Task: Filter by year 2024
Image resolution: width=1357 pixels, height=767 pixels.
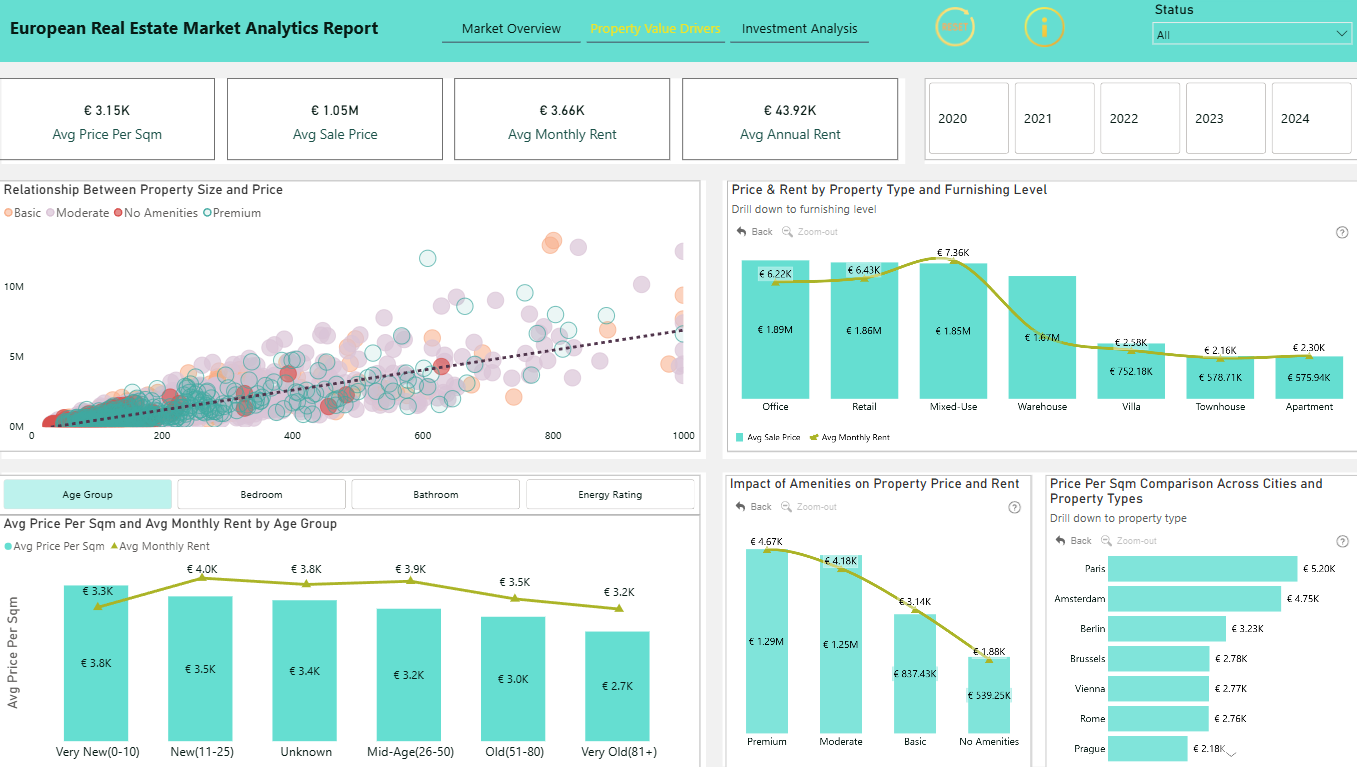Action: 1311,118
